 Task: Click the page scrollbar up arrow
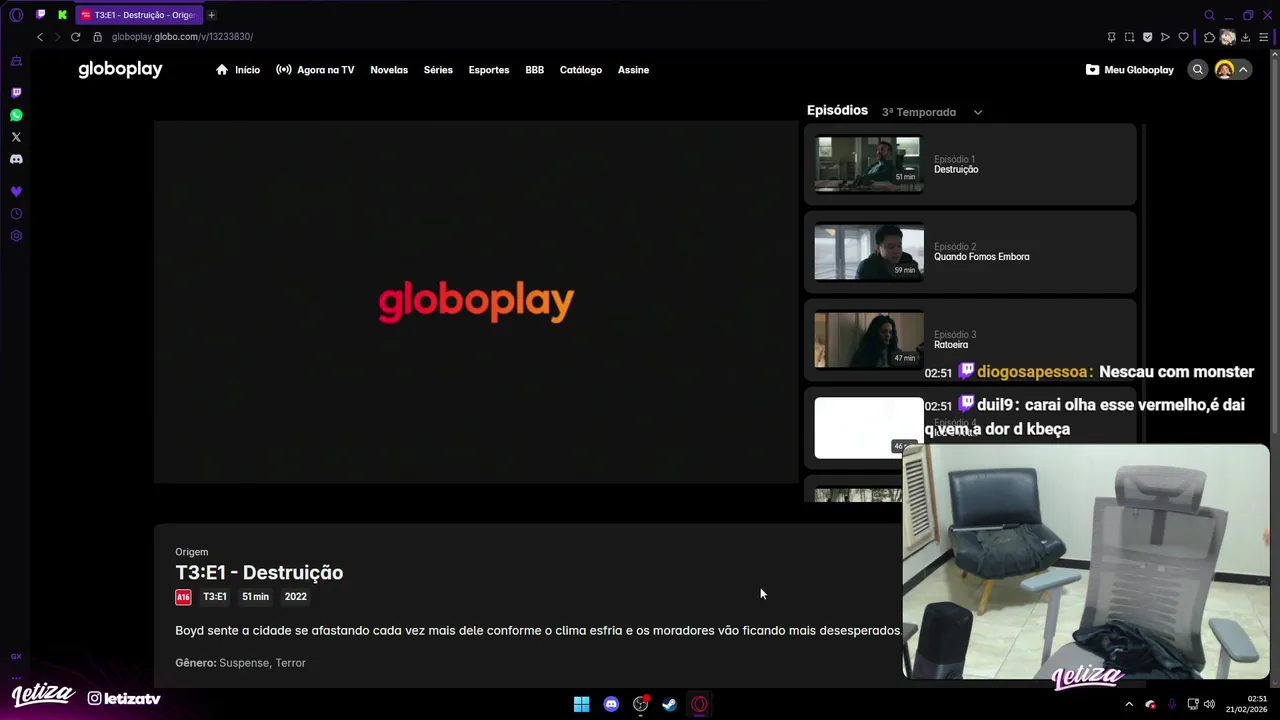tap(1275, 54)
